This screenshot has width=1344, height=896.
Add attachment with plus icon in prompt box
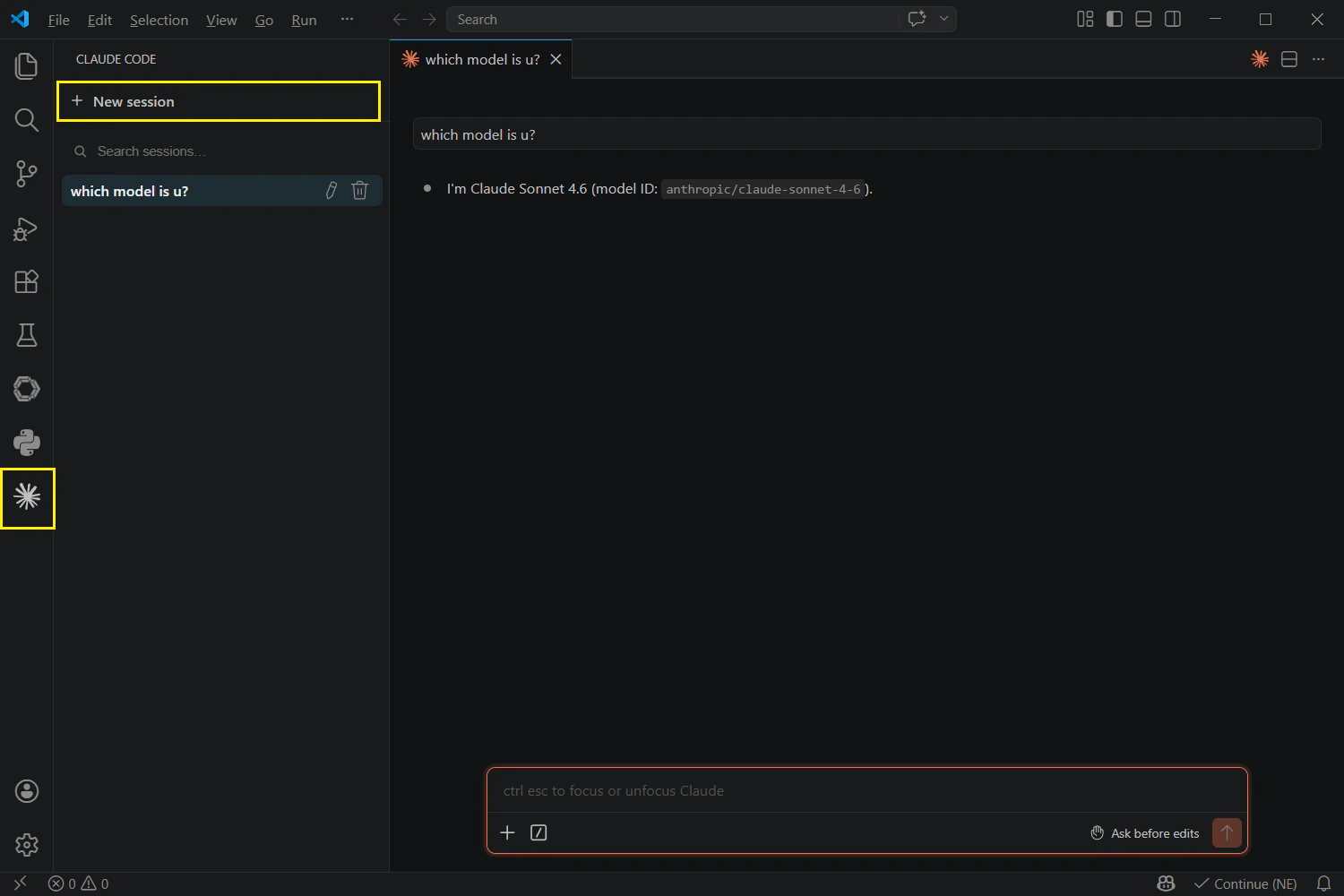507,832
